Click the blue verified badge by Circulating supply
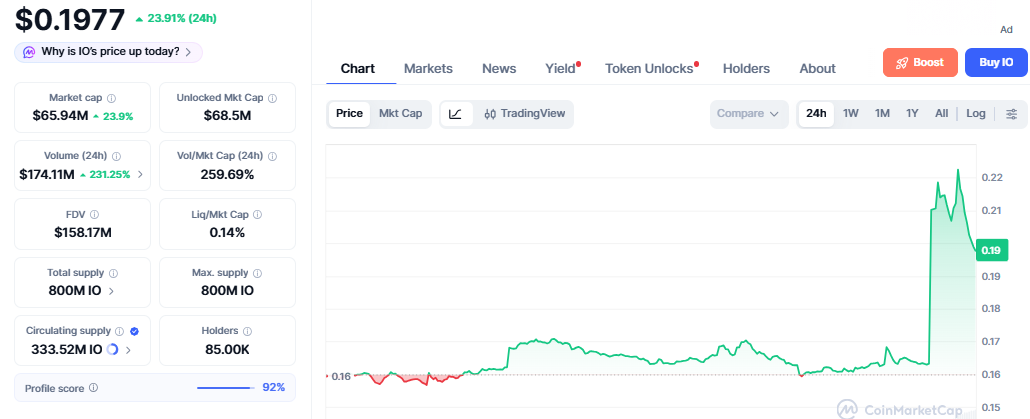1030x419 pixels. point(135,331)
